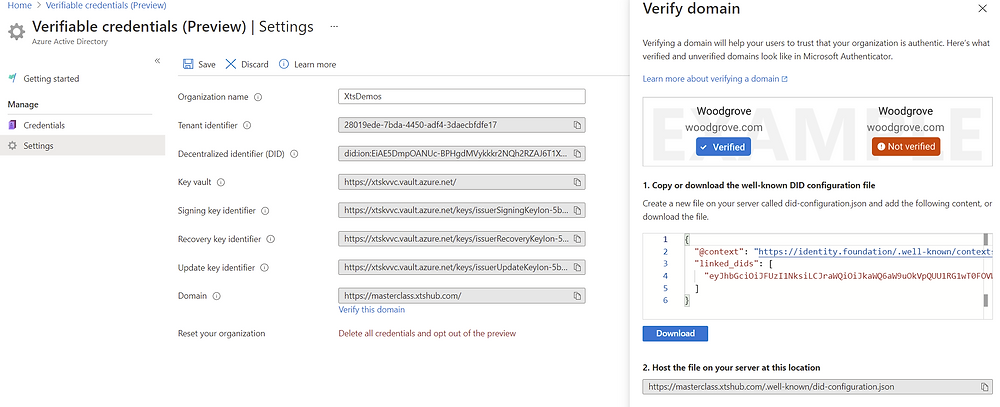Click the Save toolbar button
Screen dimensions: 1000x407
pos(199,64)
